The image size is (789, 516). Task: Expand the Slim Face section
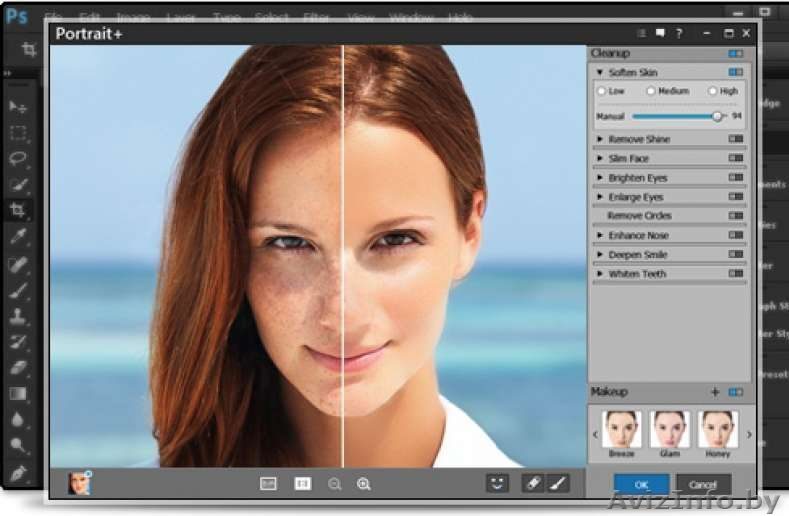coord(600,158)
